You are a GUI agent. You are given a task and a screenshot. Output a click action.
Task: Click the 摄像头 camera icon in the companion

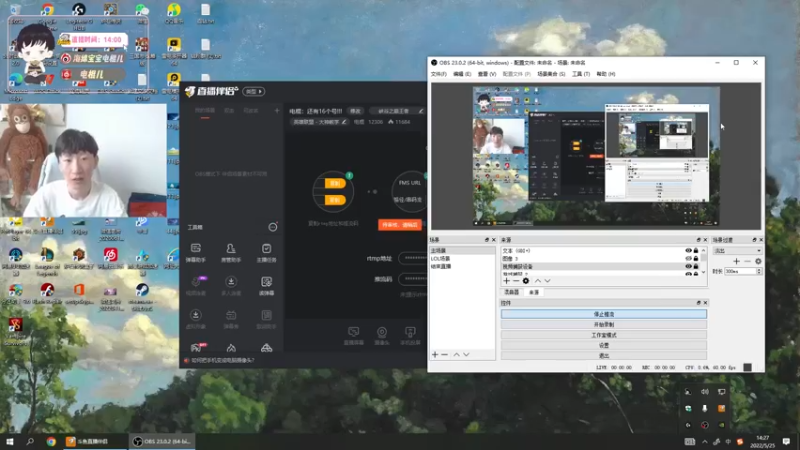(x=382, y=336)
